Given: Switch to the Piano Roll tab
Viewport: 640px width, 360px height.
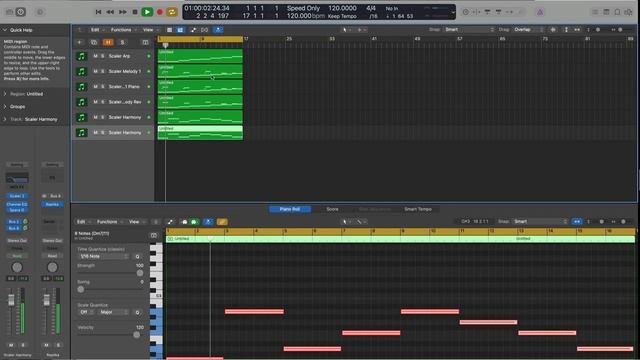Looking at the screenshot, I should pyautogui.click(x=290, y=209).
